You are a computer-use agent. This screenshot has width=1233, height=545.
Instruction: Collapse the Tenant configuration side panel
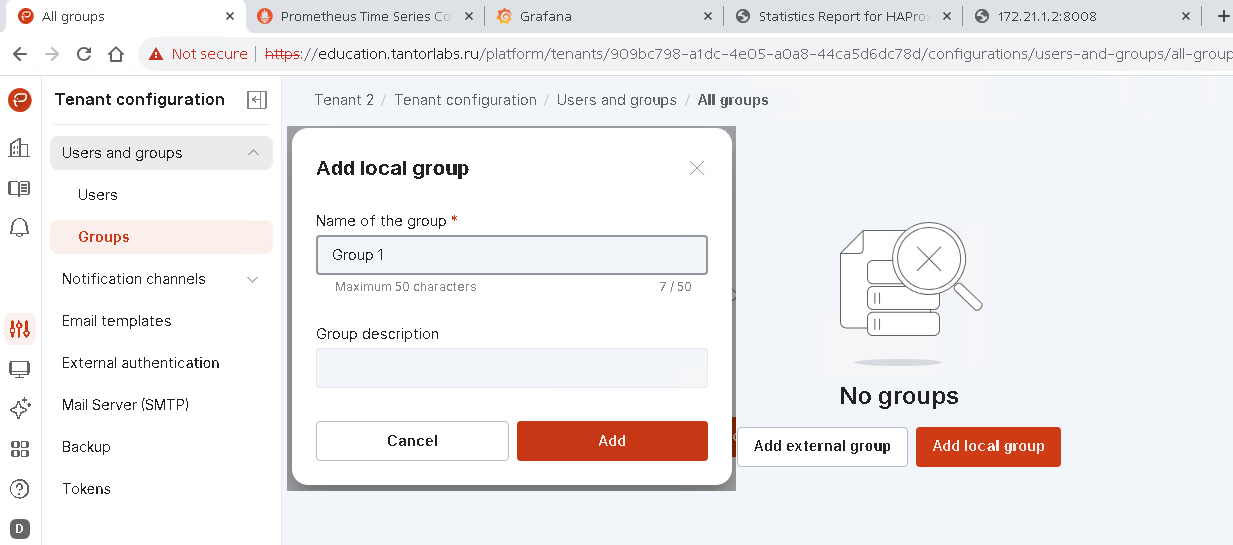pos(257,100)
